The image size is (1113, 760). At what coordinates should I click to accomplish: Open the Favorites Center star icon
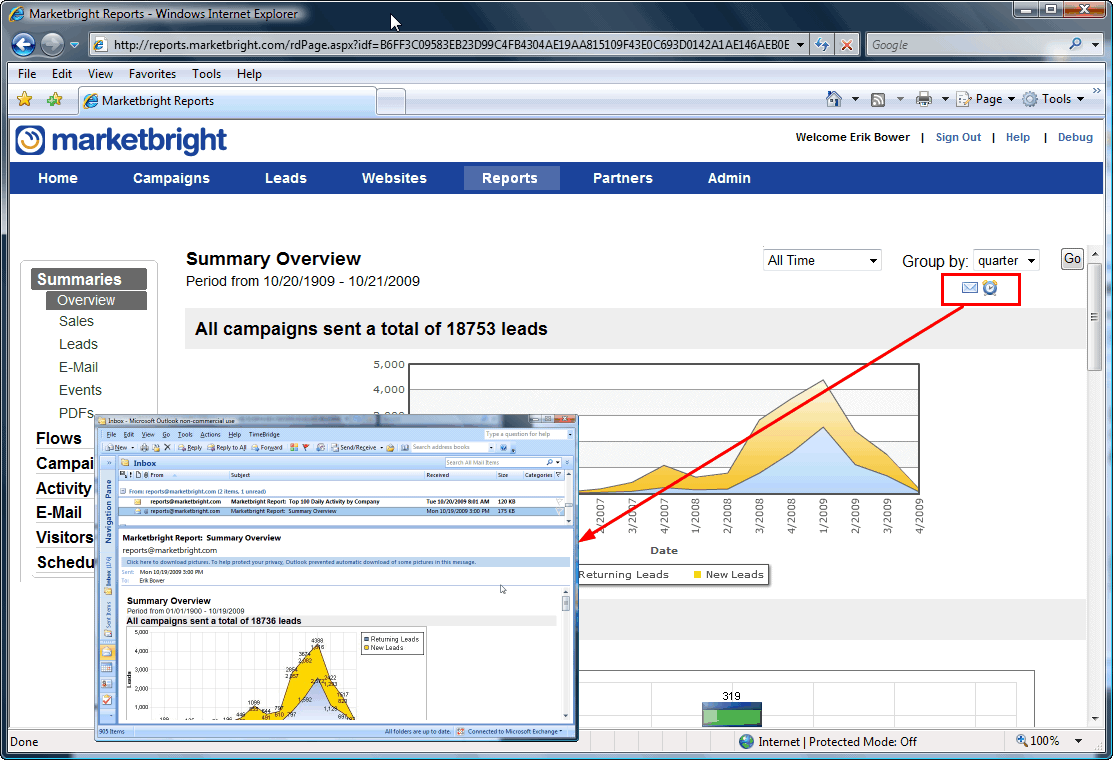25,99
